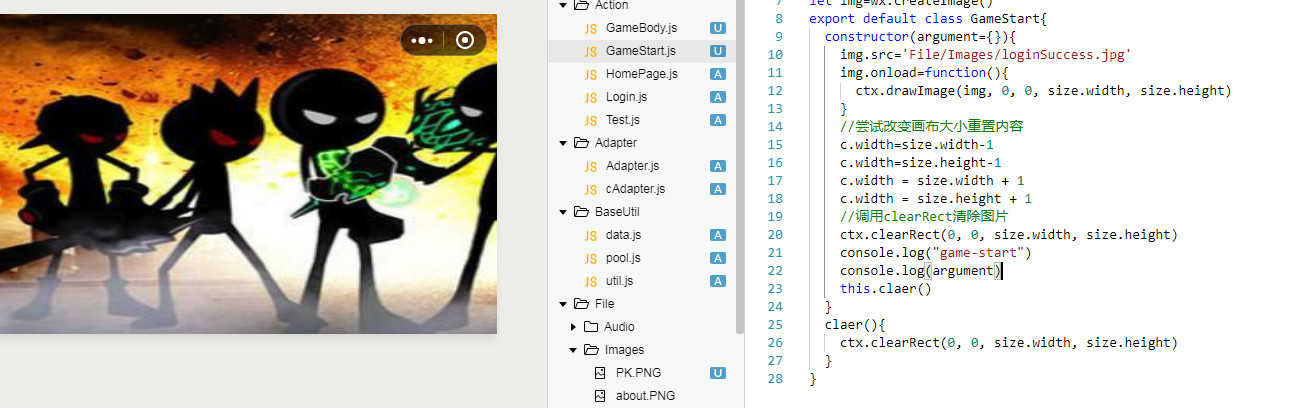The width and height of the screenshot is (1298, 408).
Task: Open about.PNG image file
Action: [645, 396]
